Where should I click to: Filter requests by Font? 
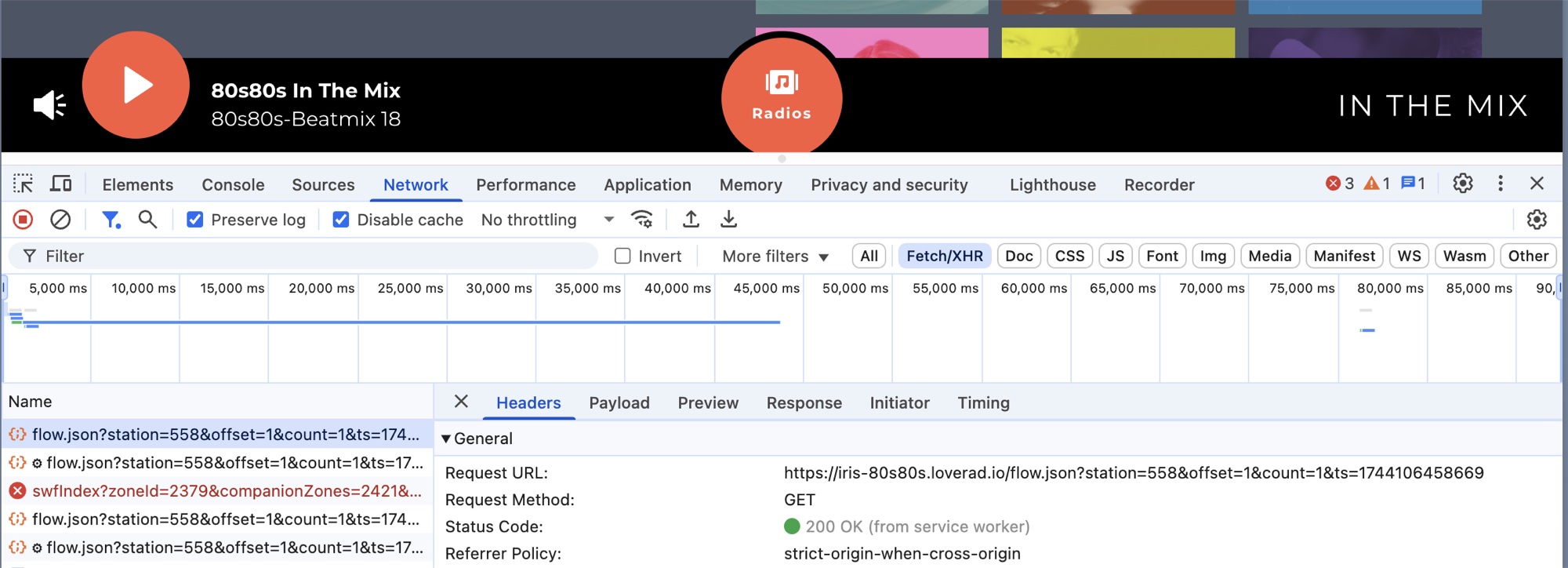point(1162,256)
